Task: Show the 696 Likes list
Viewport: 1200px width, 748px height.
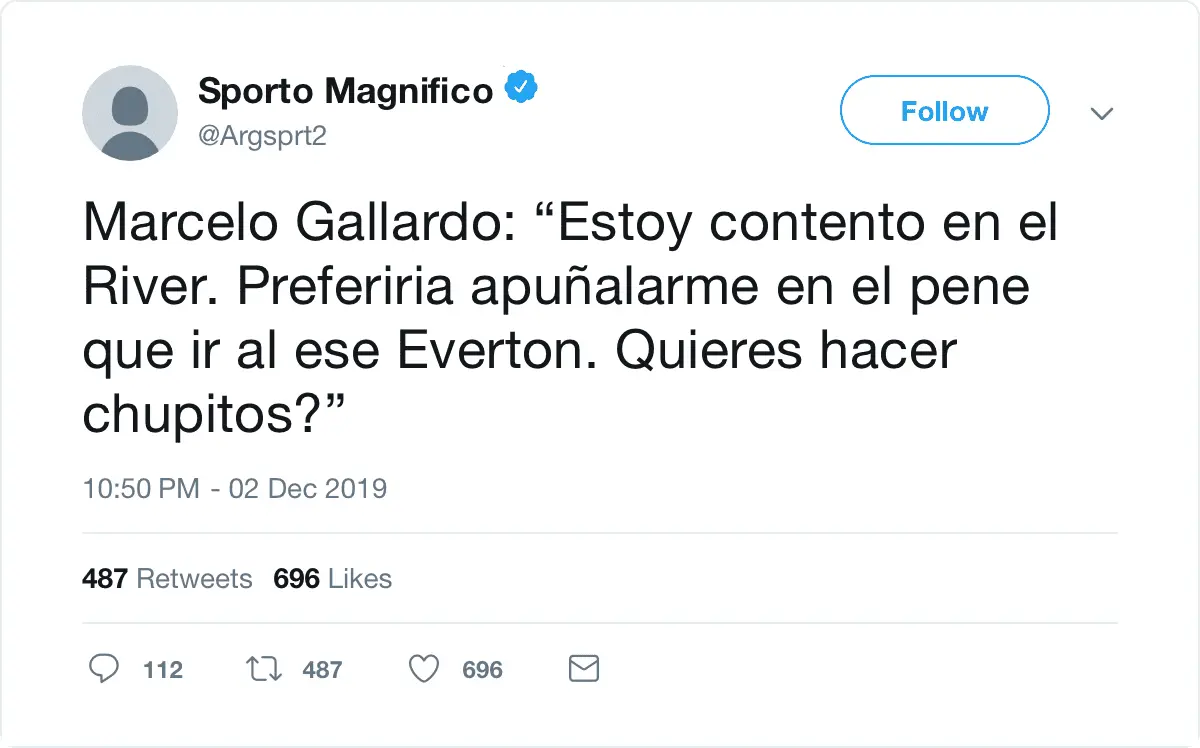Action: tap(332, 578)
